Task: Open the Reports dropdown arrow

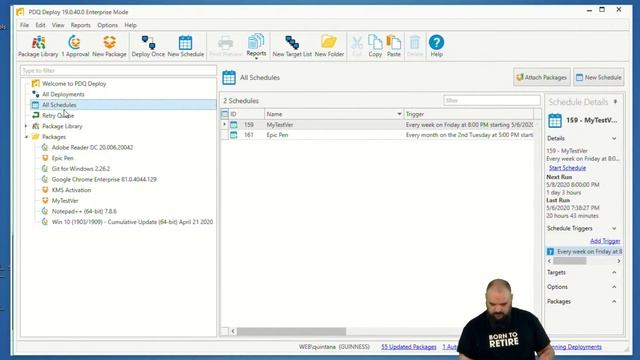Action: click(256, 58)
